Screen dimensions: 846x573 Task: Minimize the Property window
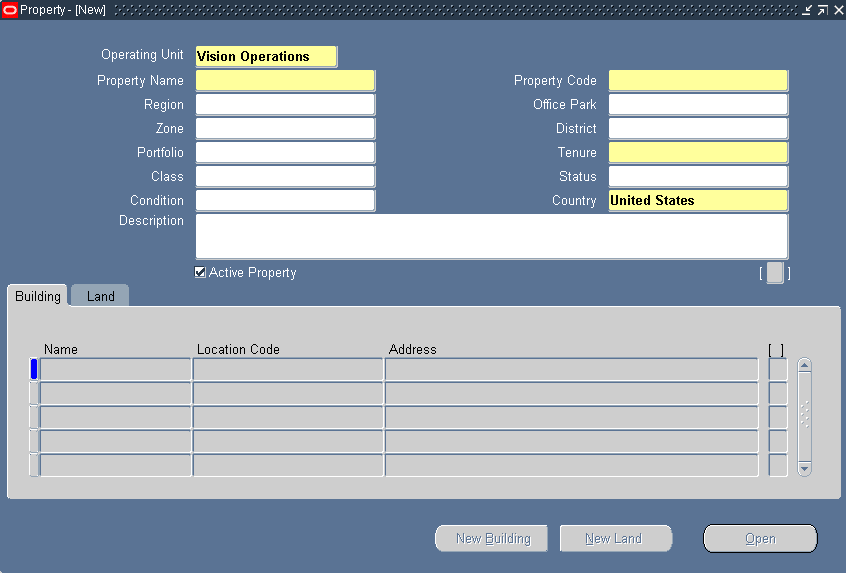click(807, 10)
